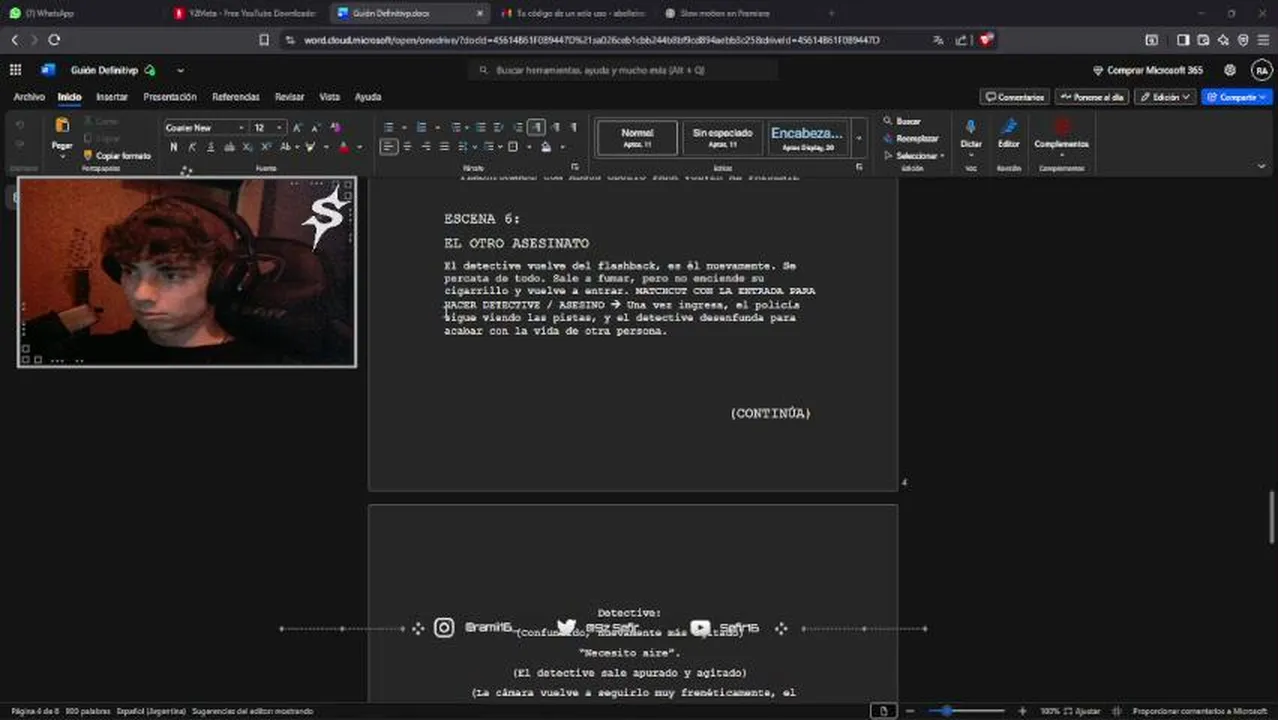Select align left paragraph button
1278x720 pixels.
click(389, 146)
